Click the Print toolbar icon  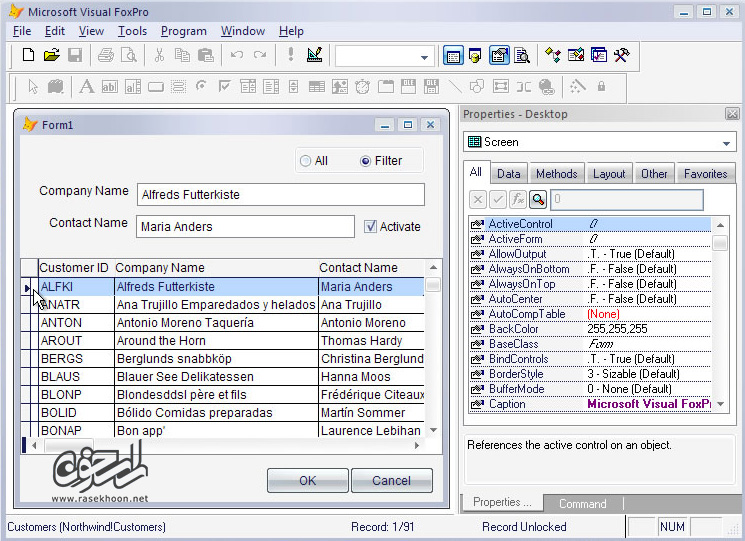(x=105, y=55)
